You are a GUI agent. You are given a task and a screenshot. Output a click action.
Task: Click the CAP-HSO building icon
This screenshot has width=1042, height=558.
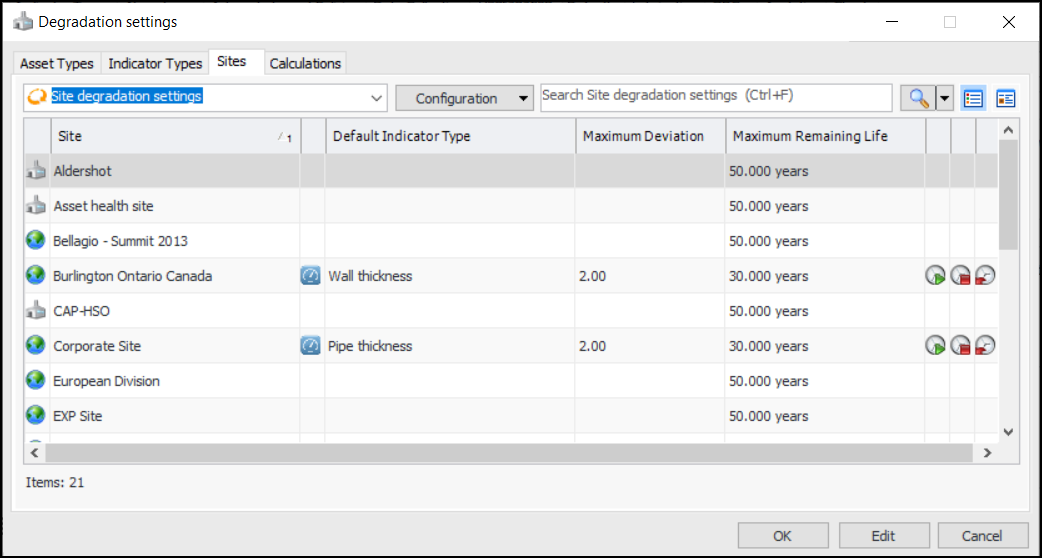[x=36, y=311]
